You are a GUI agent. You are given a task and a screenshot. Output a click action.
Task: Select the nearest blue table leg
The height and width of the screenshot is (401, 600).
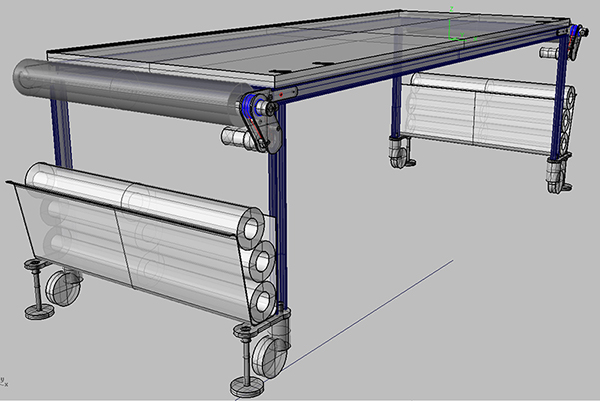[x=278, y=220]
